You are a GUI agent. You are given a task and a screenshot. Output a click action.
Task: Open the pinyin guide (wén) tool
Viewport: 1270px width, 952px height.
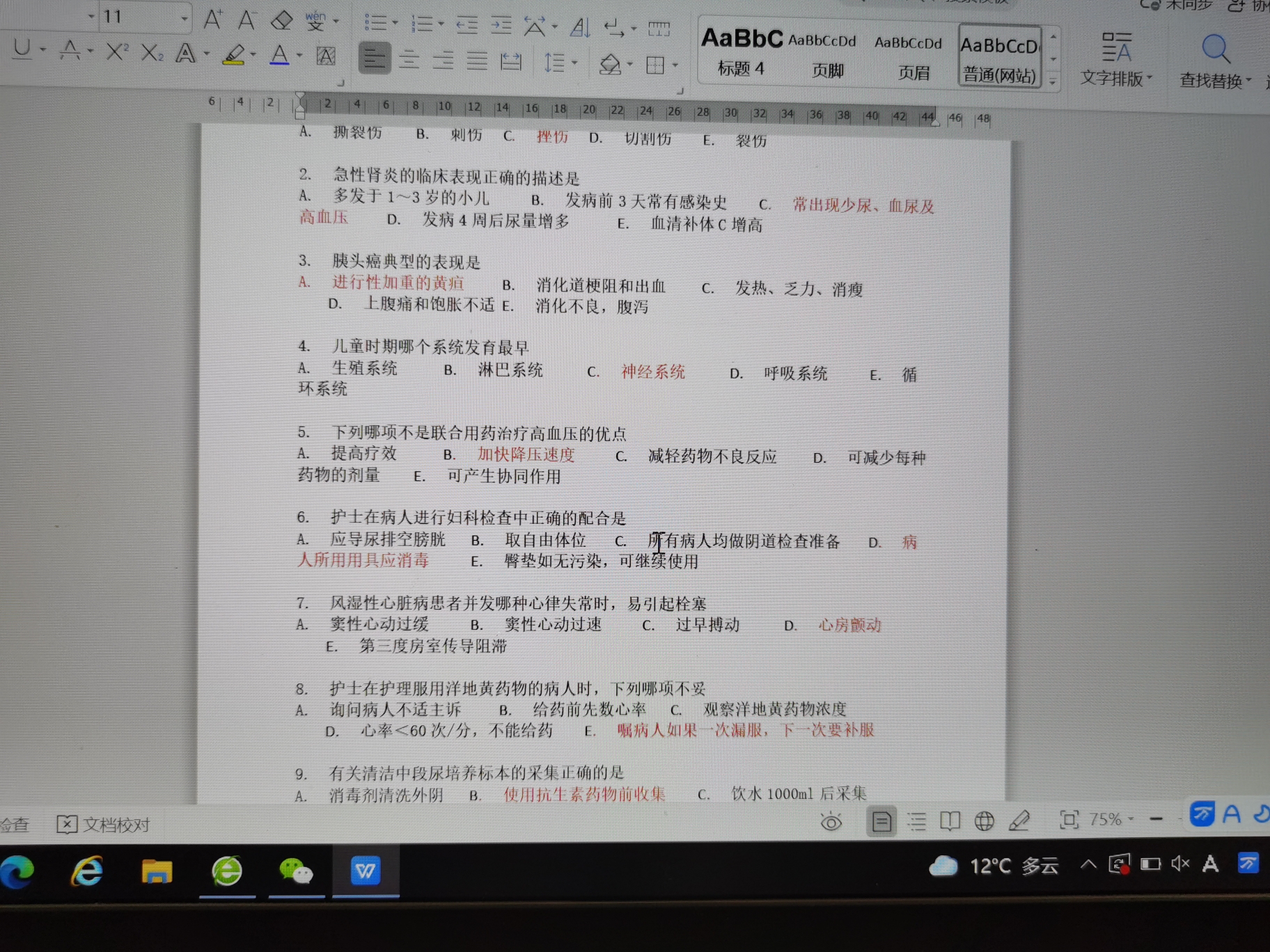(315, 22)
